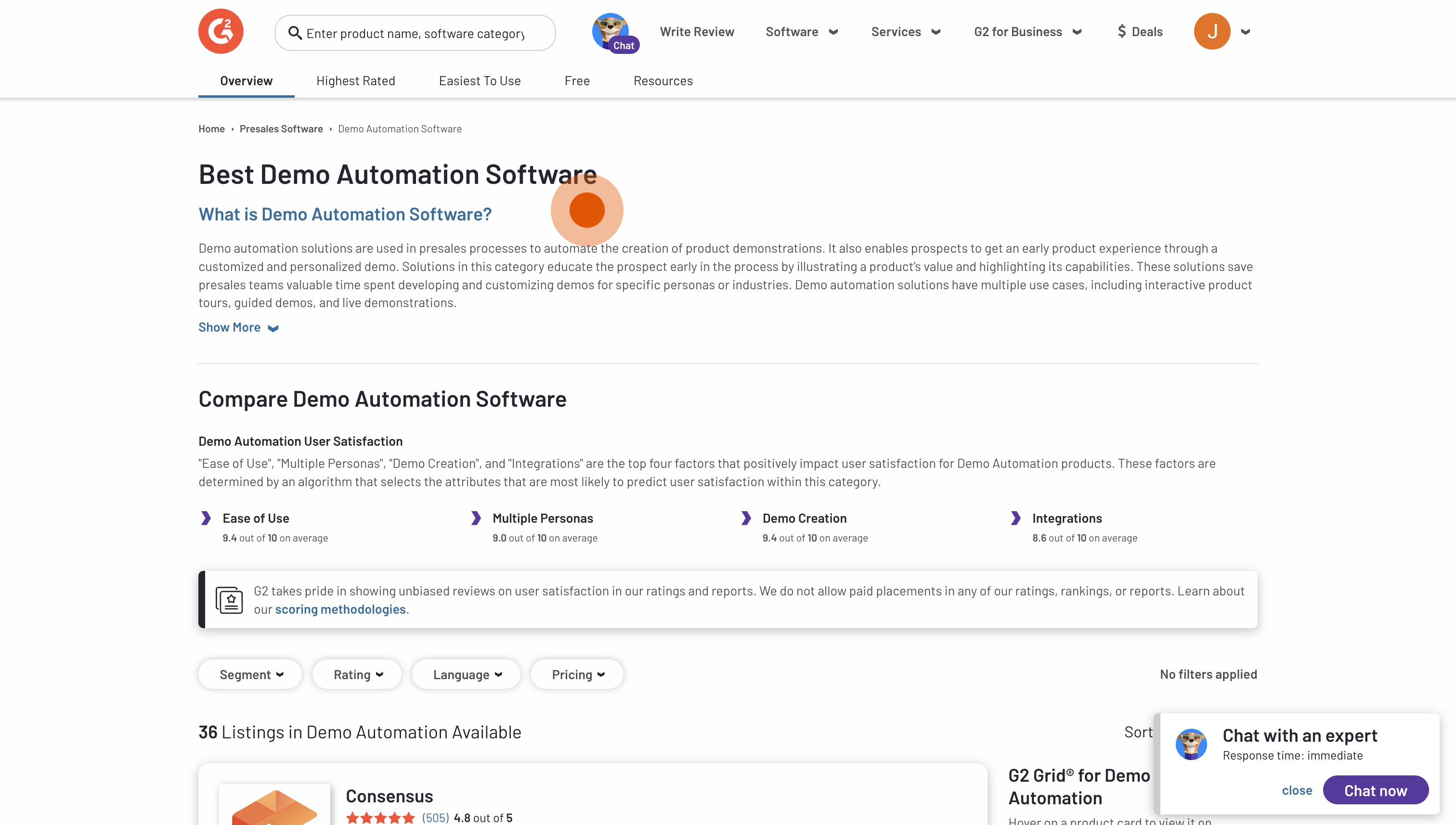Screen dimensions: 1456x825
Task: Open the Language filter dropdown
Action: tap(466, 674)
